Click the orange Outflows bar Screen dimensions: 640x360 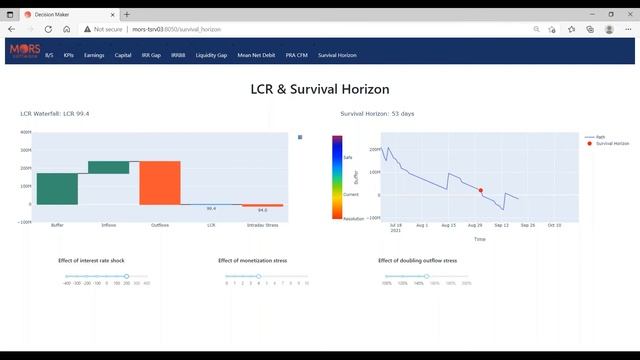160,183
